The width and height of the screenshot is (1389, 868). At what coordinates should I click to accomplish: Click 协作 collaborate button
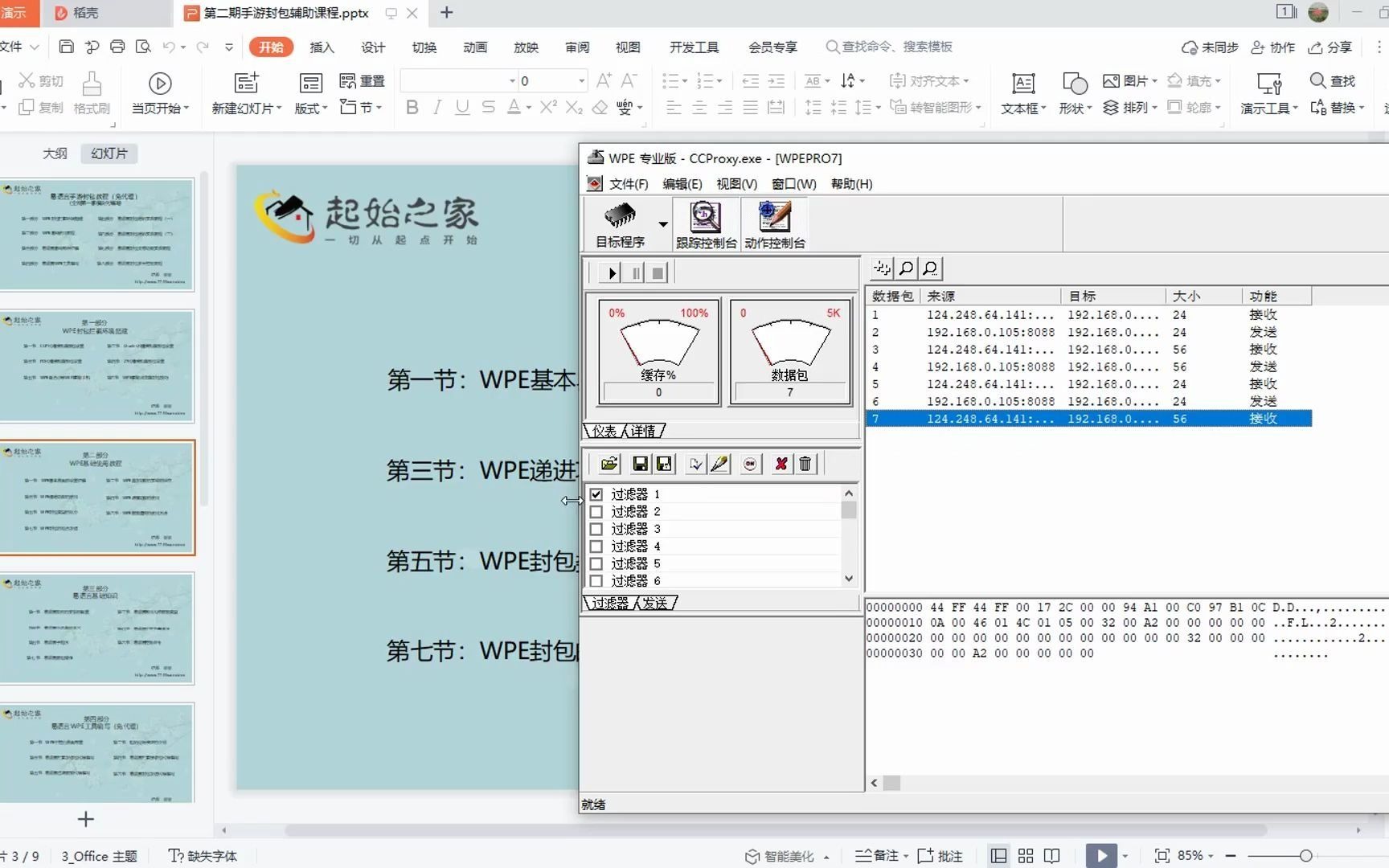1273,47
